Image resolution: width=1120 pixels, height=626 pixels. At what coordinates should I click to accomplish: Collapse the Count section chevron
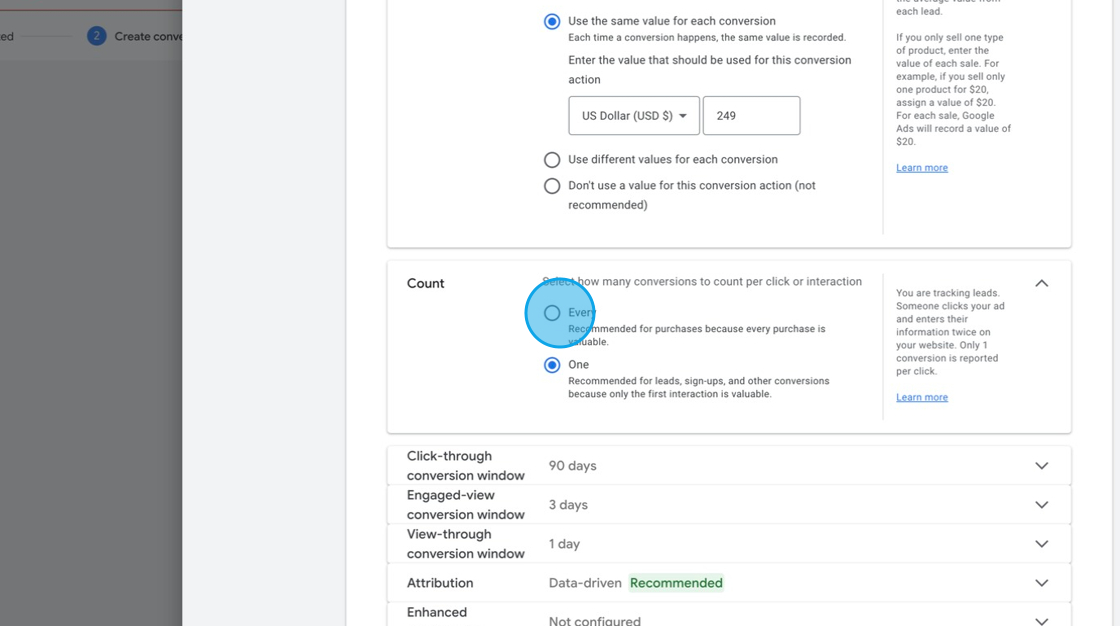(1041, 283)
